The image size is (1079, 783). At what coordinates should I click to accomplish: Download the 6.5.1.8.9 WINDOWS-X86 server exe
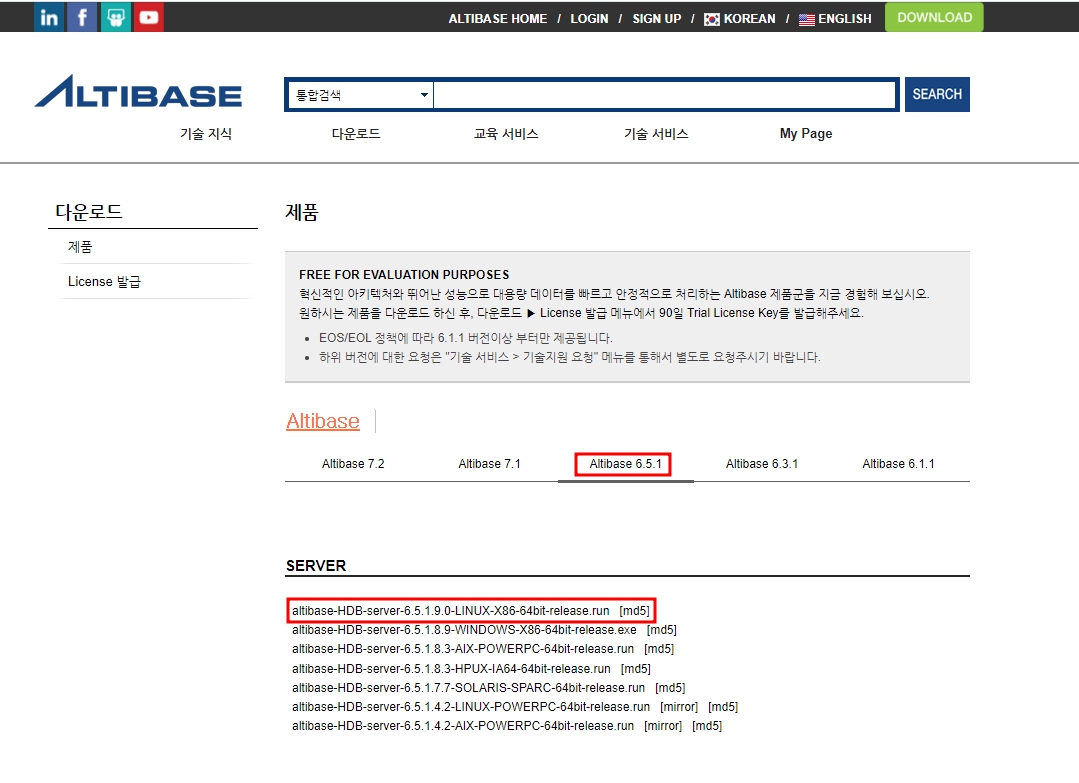(x=464, y=630)
